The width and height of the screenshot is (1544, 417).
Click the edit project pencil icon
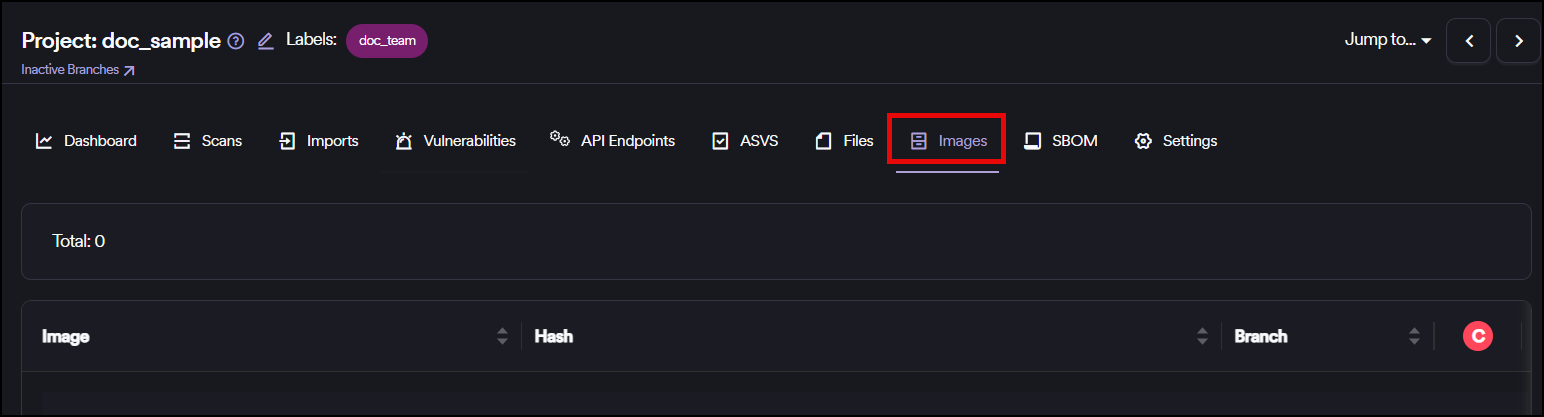pos(265,41)
